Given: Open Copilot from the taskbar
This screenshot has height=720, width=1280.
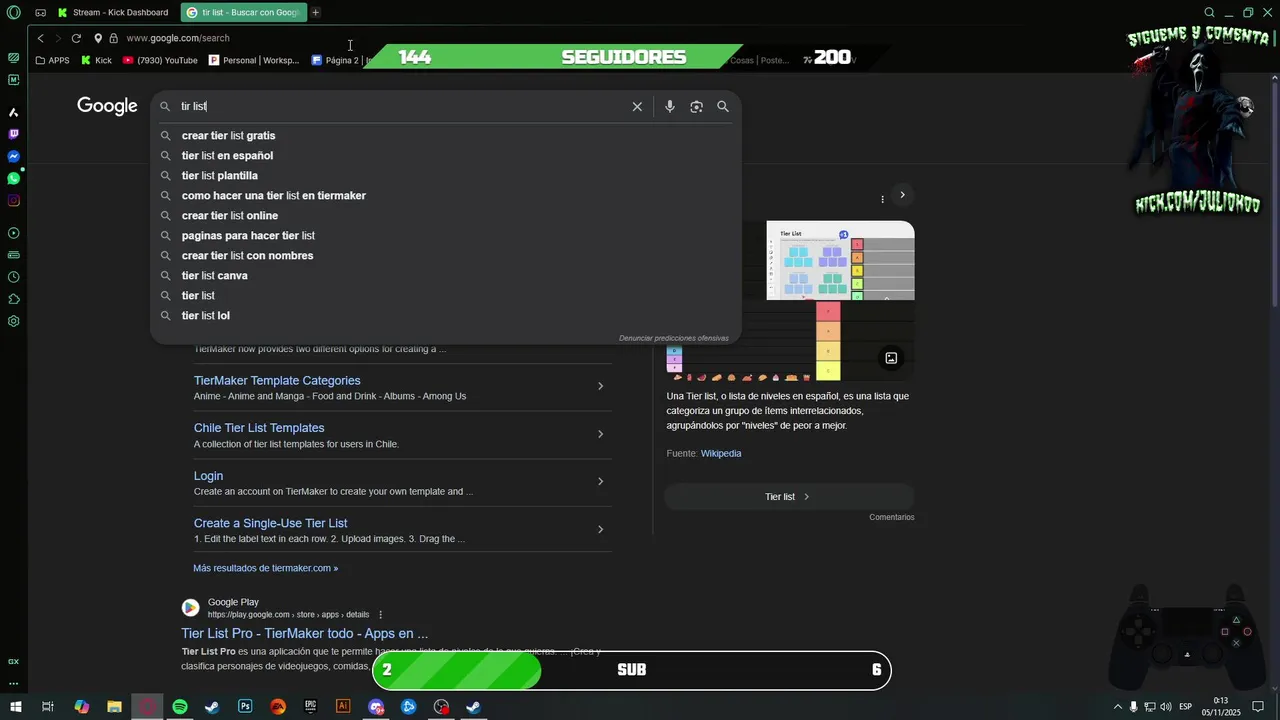Looking at the screenshot, I should tap(81, 707).
